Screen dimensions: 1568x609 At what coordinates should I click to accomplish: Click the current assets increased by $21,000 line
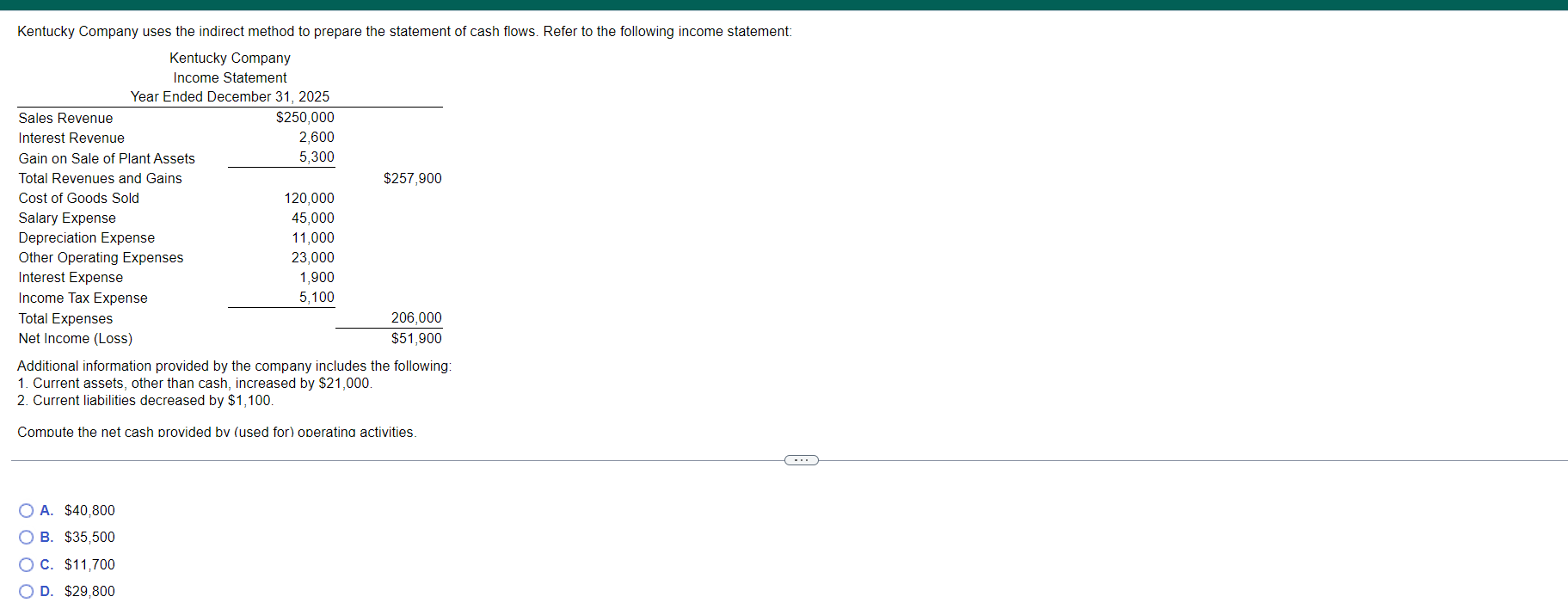(194, 384)
